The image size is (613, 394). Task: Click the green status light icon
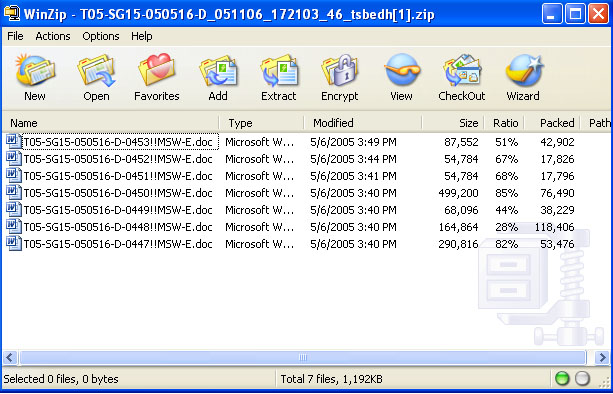click(x=563, y=378)
